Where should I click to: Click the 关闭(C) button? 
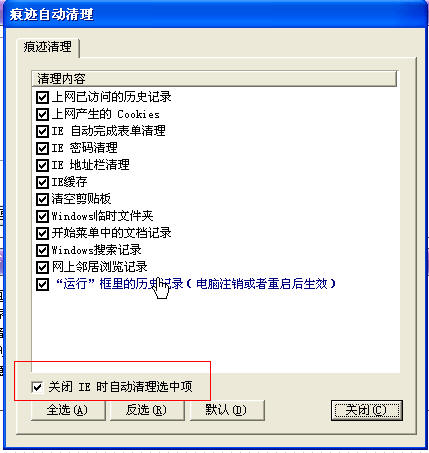click(x=367, y=410)
